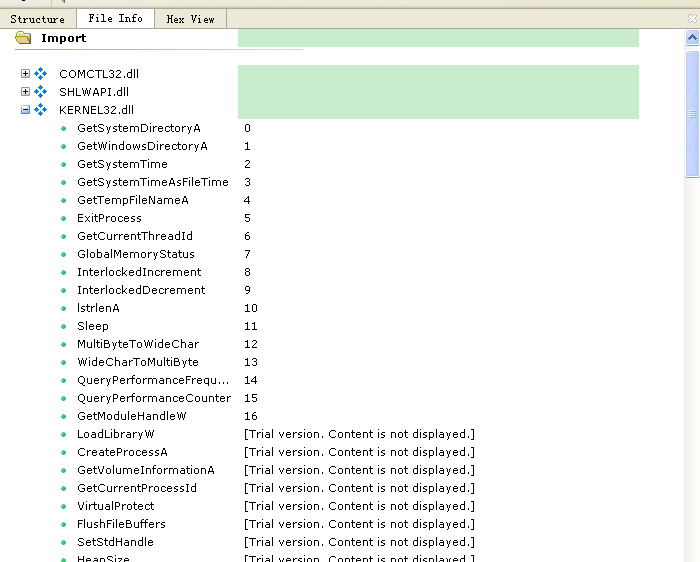Select the VirtualProtect import
700x562 pixels.
click(x=116, y=506)
